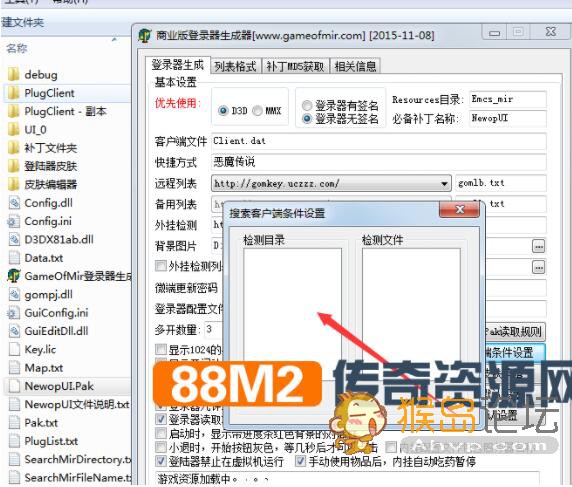572x487 pixels.
Task: Click the PlugList.txt file icon
Action: (14, 441)
